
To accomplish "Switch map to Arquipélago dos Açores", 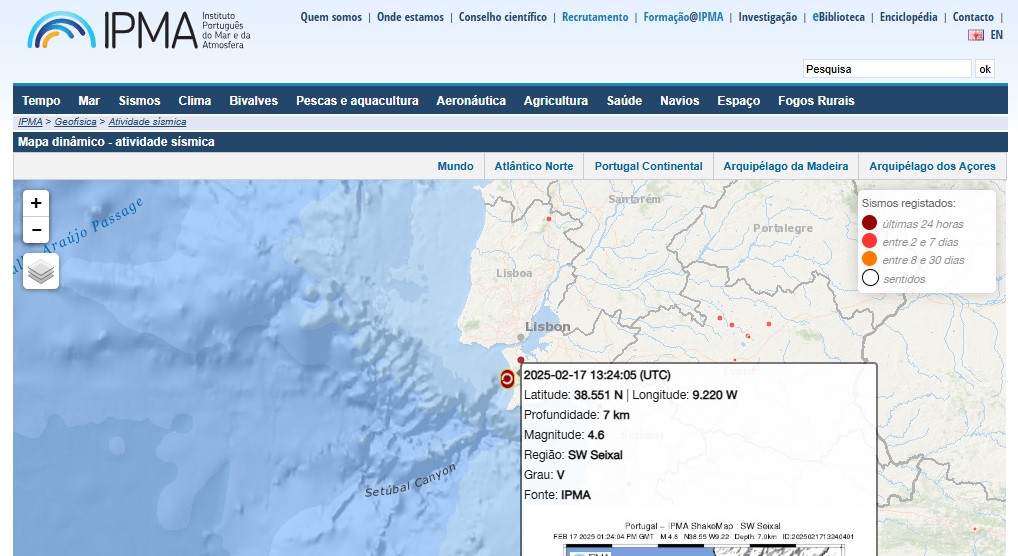I will point(932,166).
